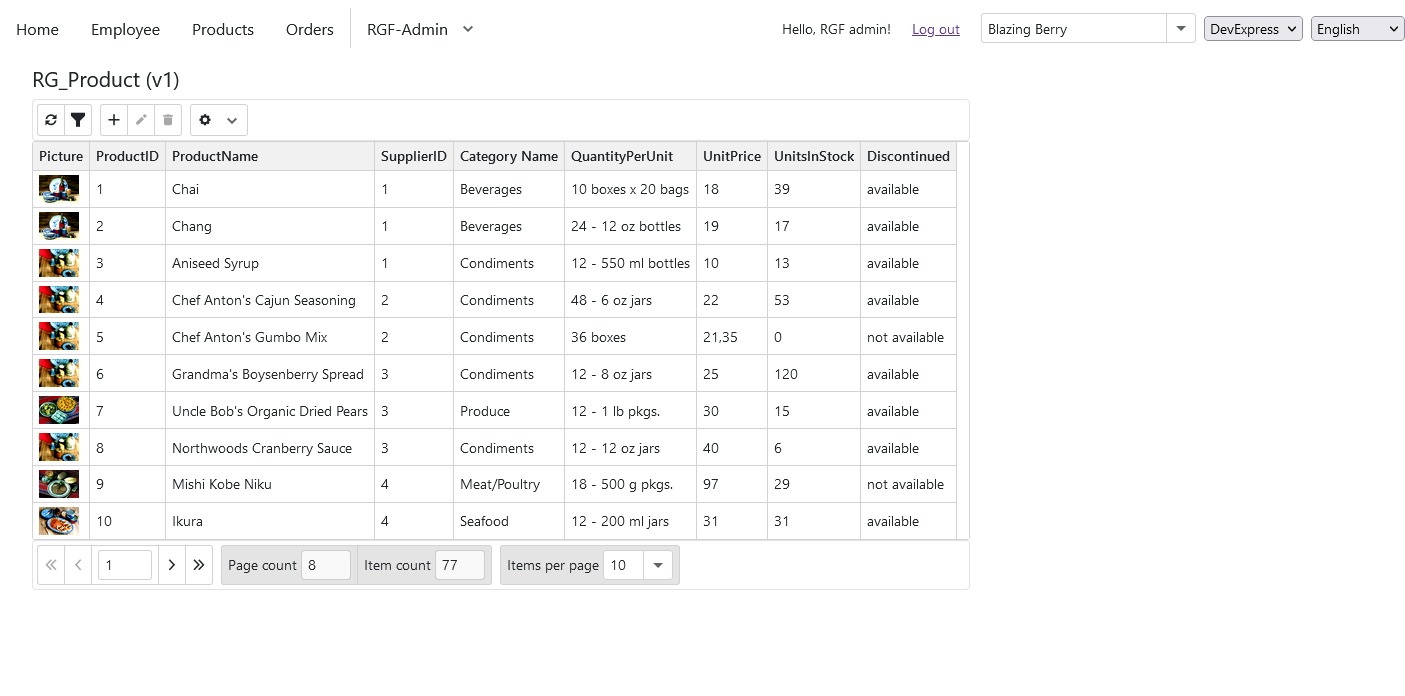Screen dimensions: 1405x696
Task: Click the trash delete icon
Action: (x=168, y=120)
